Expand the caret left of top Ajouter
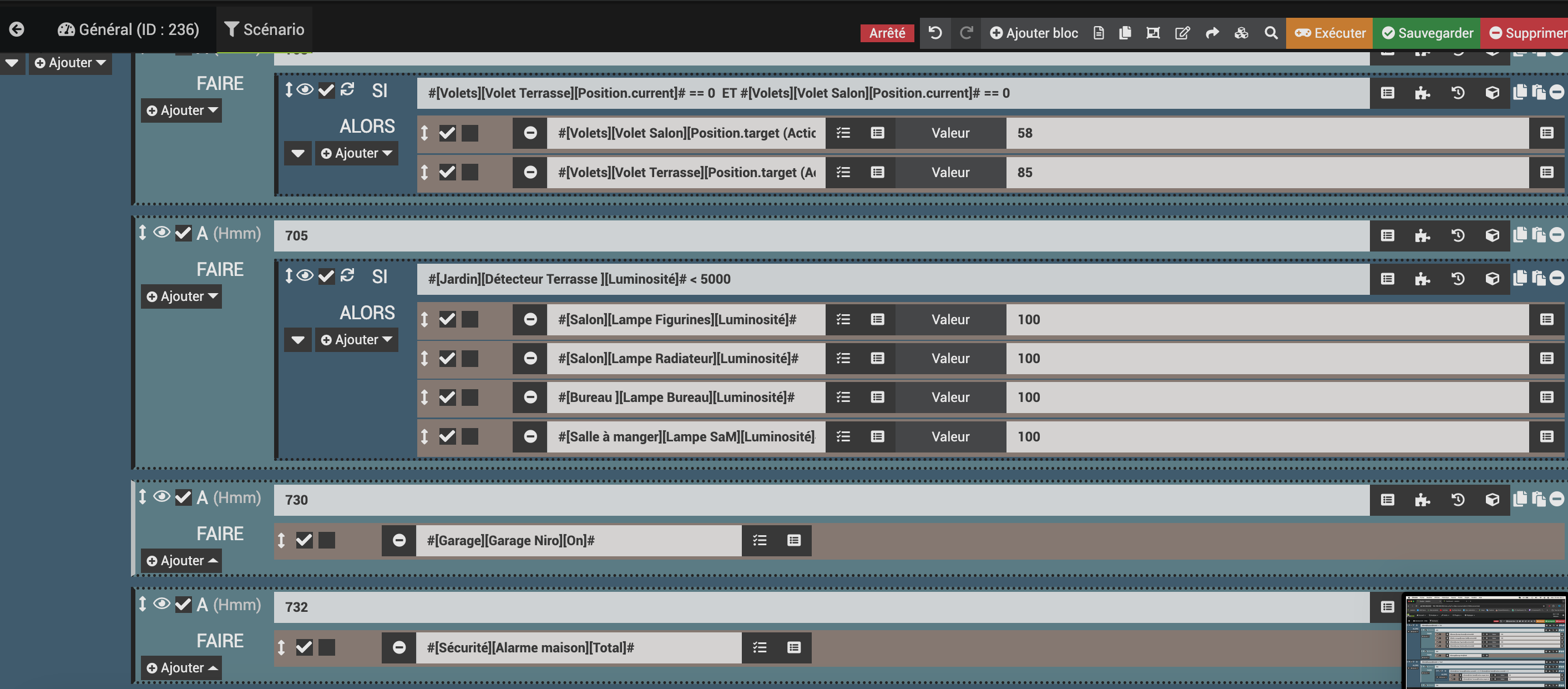This screenshot has width=1568, height=689. [12, 63]
